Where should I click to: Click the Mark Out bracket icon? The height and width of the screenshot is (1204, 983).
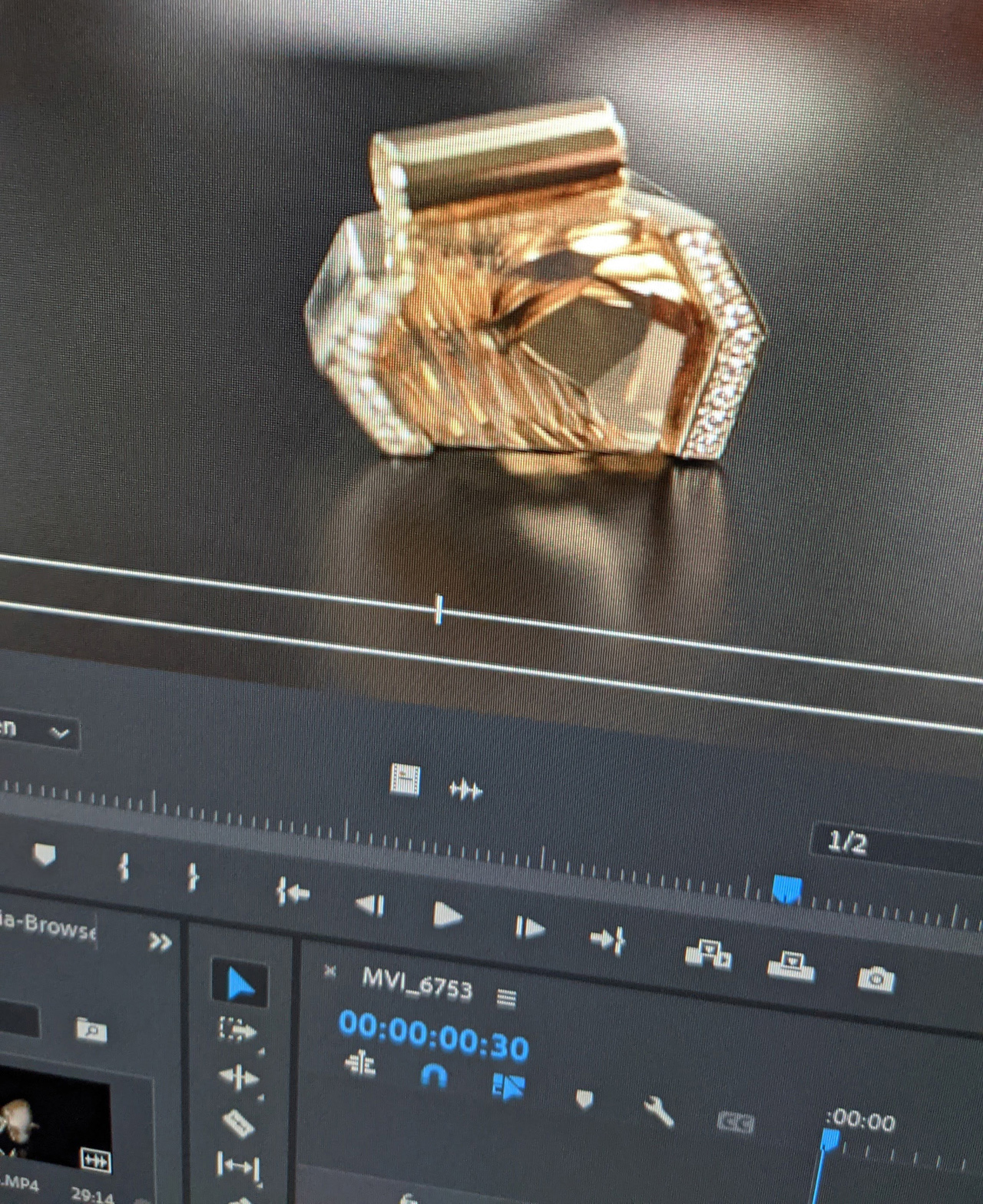194,877
